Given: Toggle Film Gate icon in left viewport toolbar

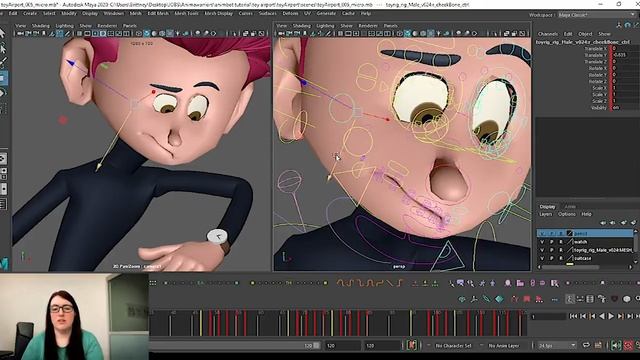Looking at the screenshot, I should (x=87, y=33).
